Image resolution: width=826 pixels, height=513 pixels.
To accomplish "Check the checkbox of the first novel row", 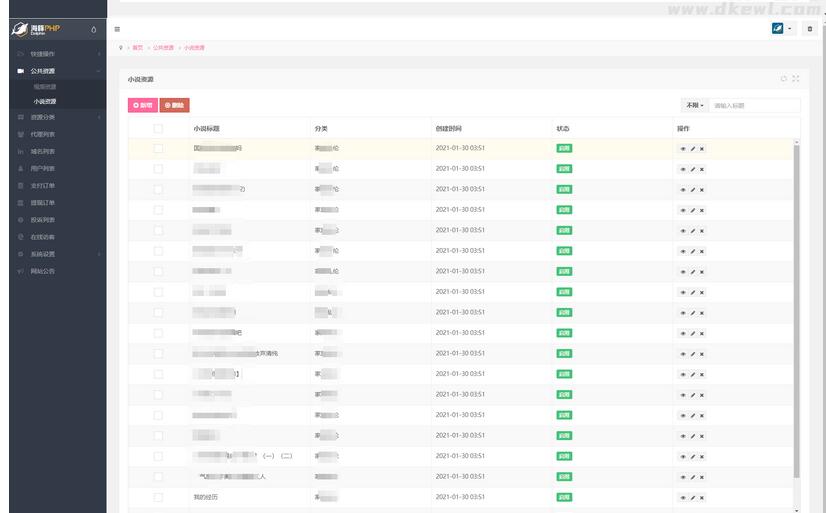I will pos(158,148).
